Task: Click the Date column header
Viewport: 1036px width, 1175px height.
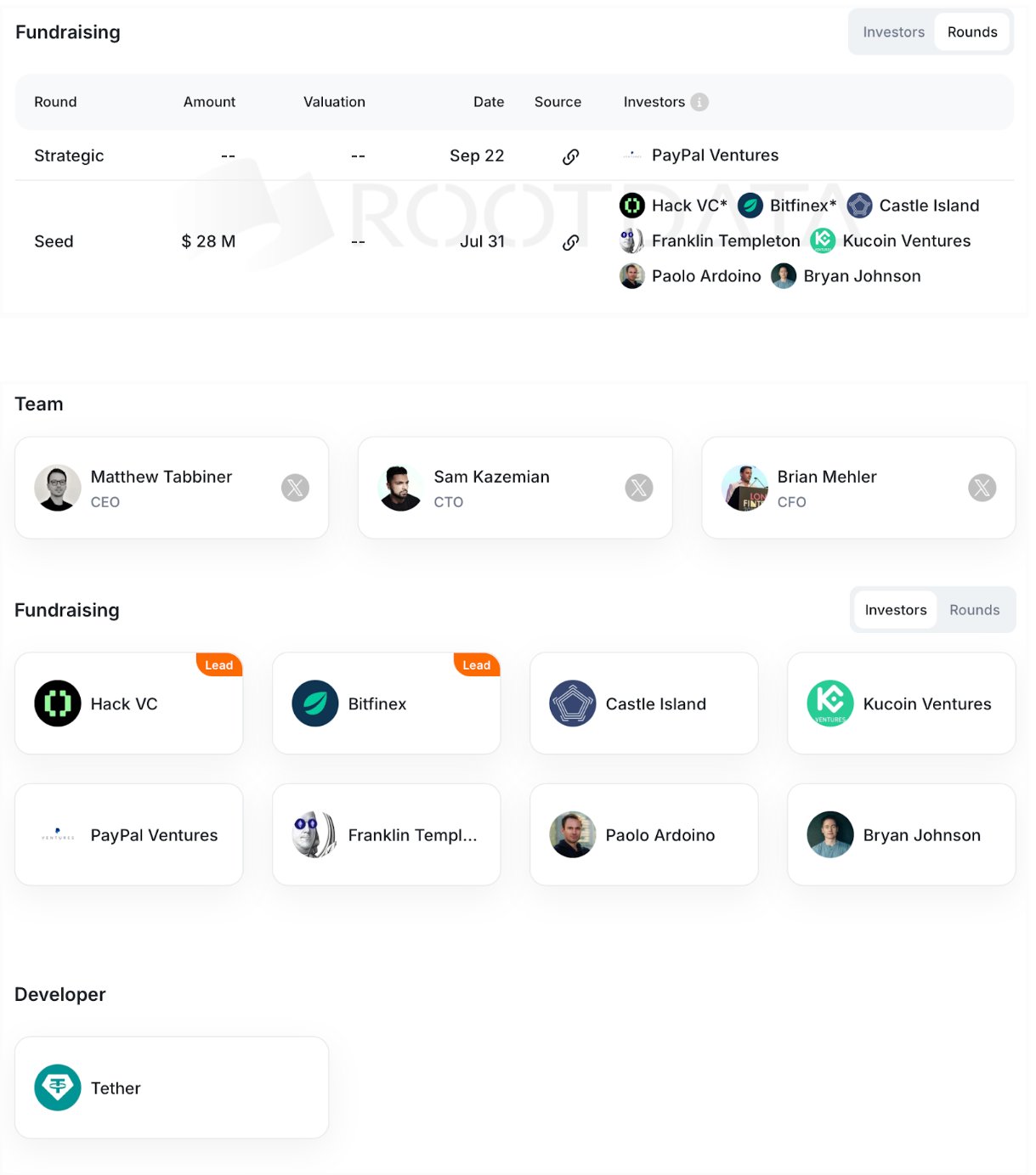Action: [x=489, y=102]
